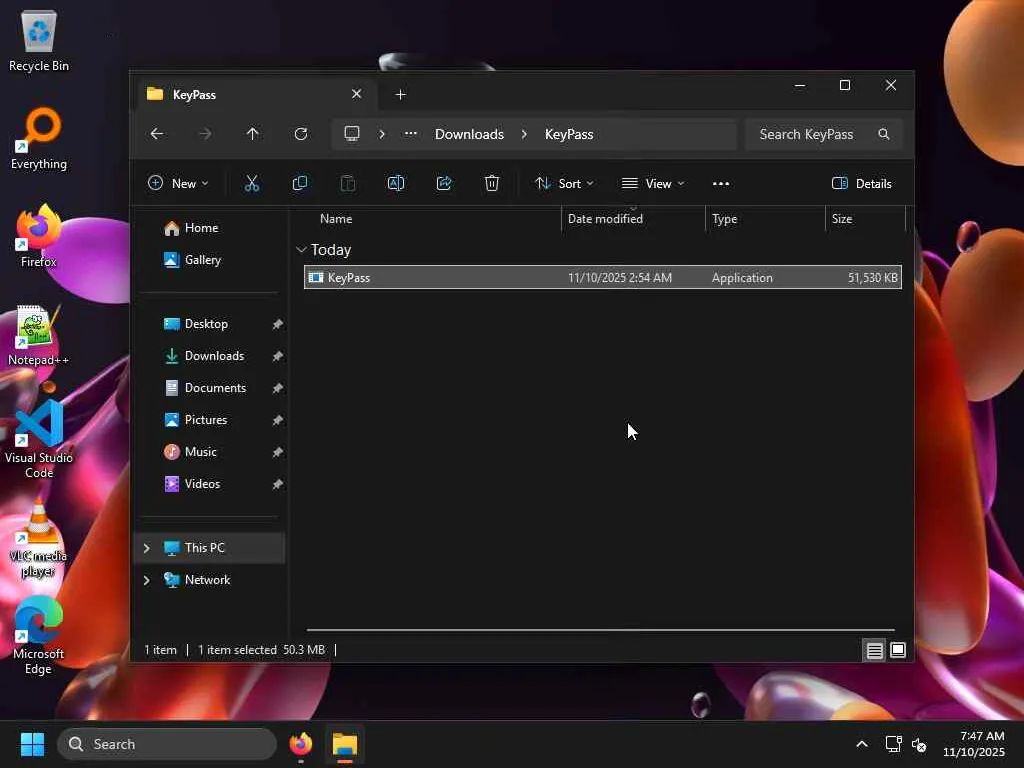Click pin icon next to Documents
This screenshot has width=1024, height=768.
pyautogui.click(x=278, y=388)
